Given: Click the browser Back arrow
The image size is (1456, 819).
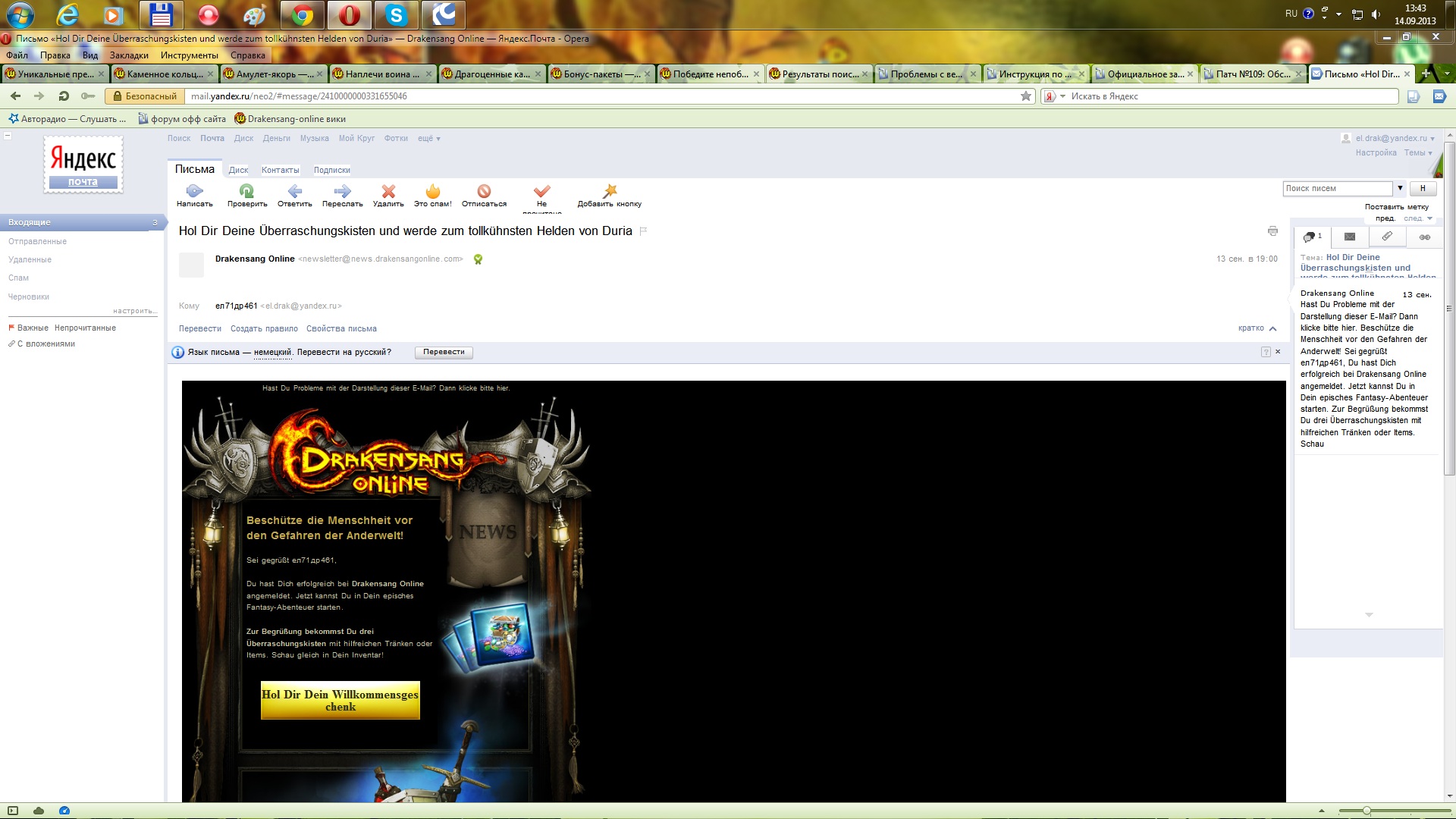Looking at the screenshot, I should coord(15,96).
